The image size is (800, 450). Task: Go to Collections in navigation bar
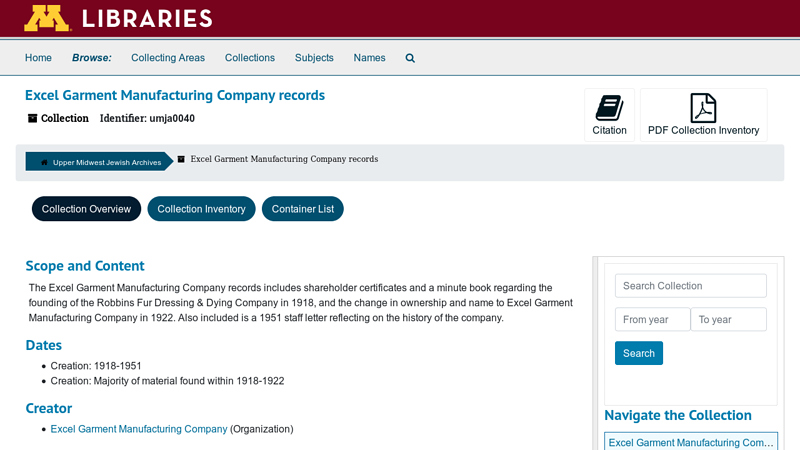250,58
